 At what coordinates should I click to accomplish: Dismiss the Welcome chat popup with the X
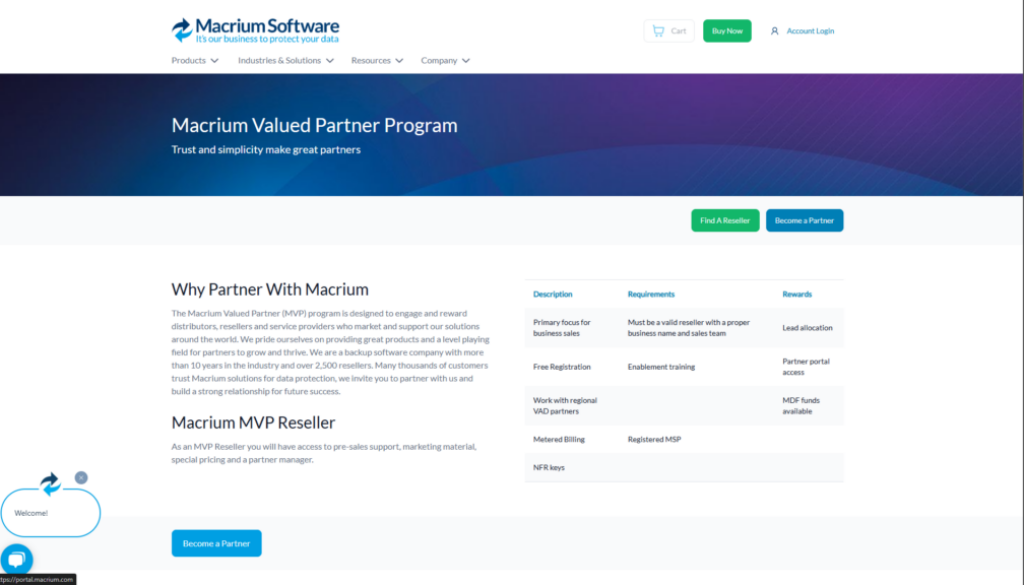pos(82,478)
